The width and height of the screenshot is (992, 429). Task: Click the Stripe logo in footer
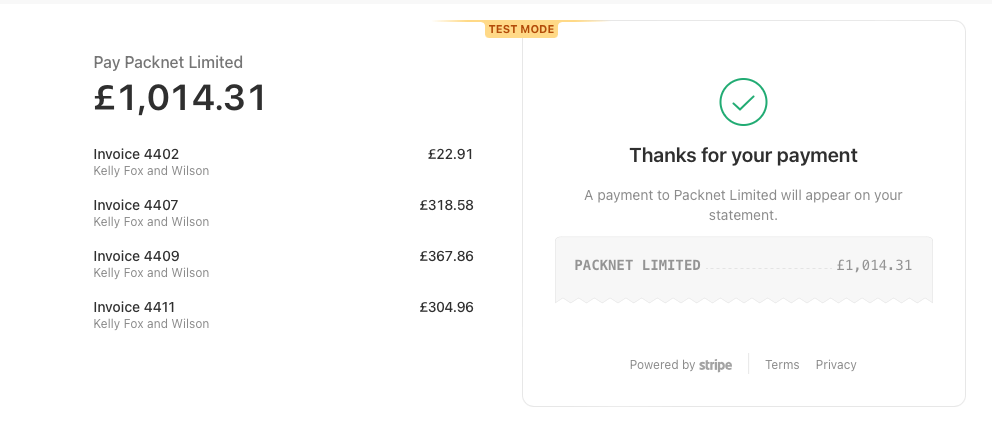tap(716, 365)
